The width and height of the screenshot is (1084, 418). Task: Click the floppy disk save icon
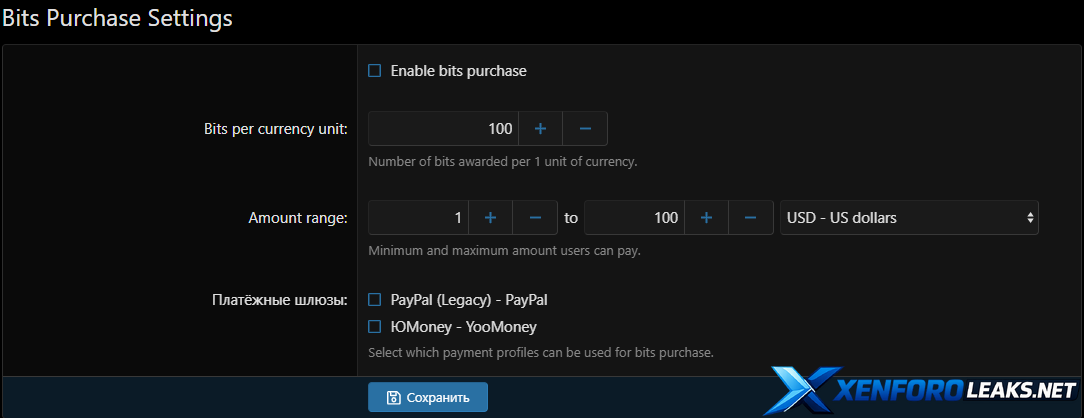pyautogui.click(x=394, y=397)
